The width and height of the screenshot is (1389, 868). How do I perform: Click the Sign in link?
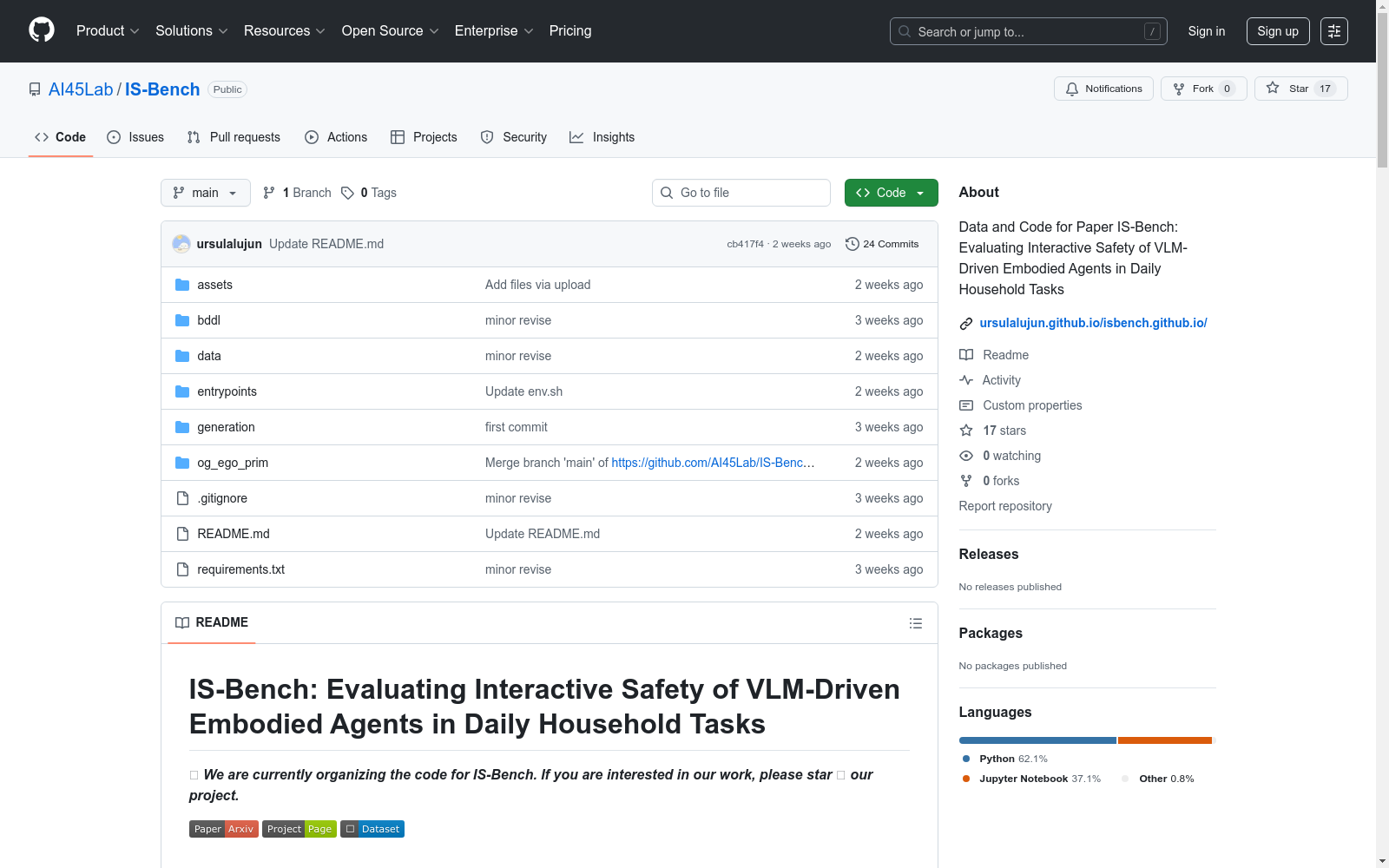[1207, 31]
